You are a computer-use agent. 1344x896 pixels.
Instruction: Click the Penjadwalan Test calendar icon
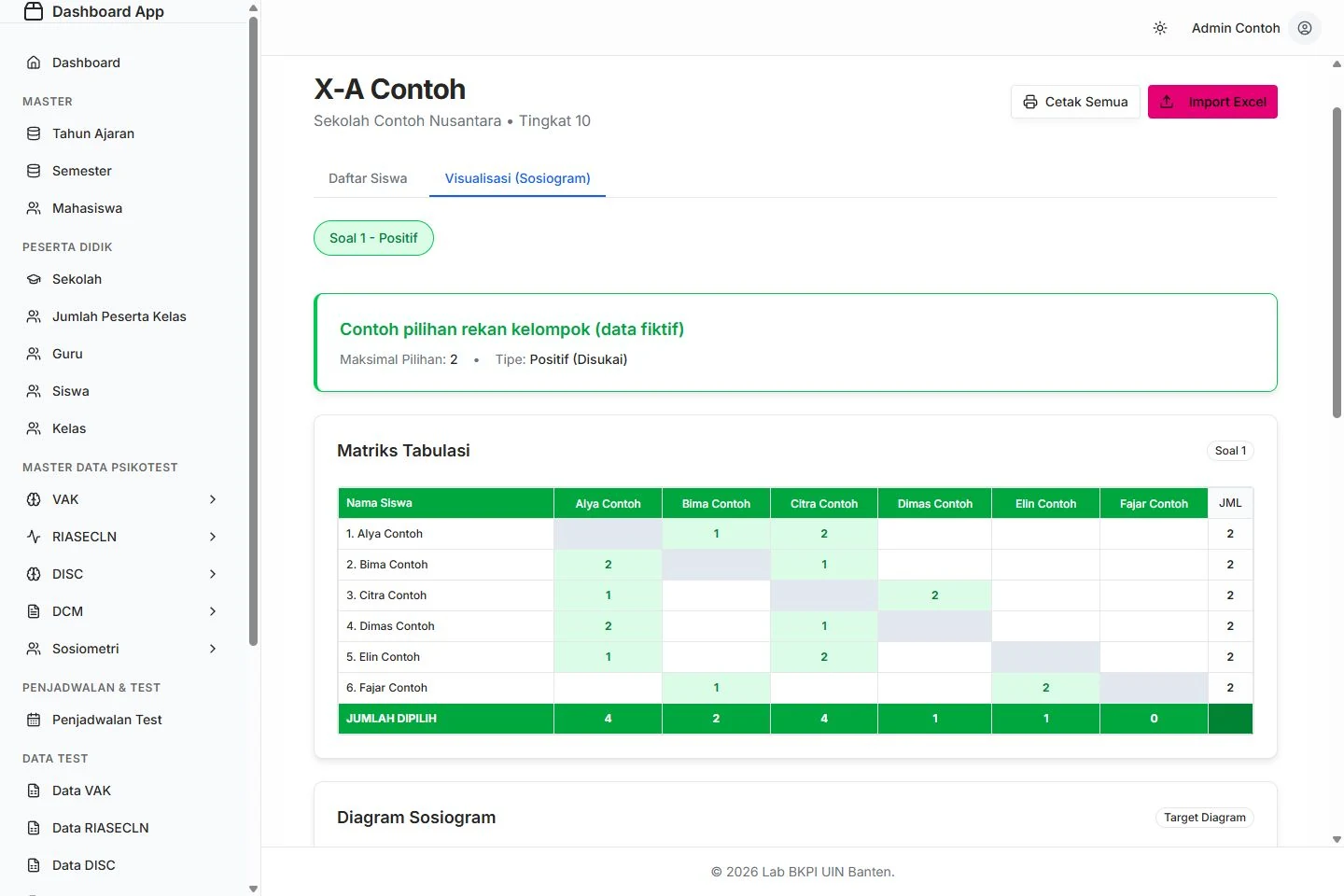point(34,720)
